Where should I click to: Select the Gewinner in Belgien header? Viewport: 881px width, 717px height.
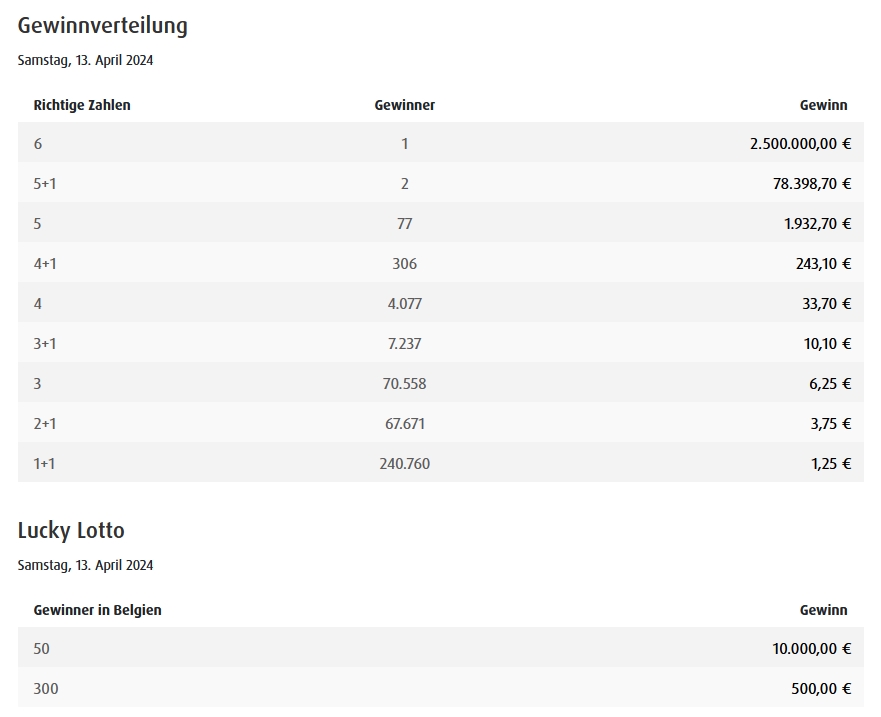click(98, 610)
